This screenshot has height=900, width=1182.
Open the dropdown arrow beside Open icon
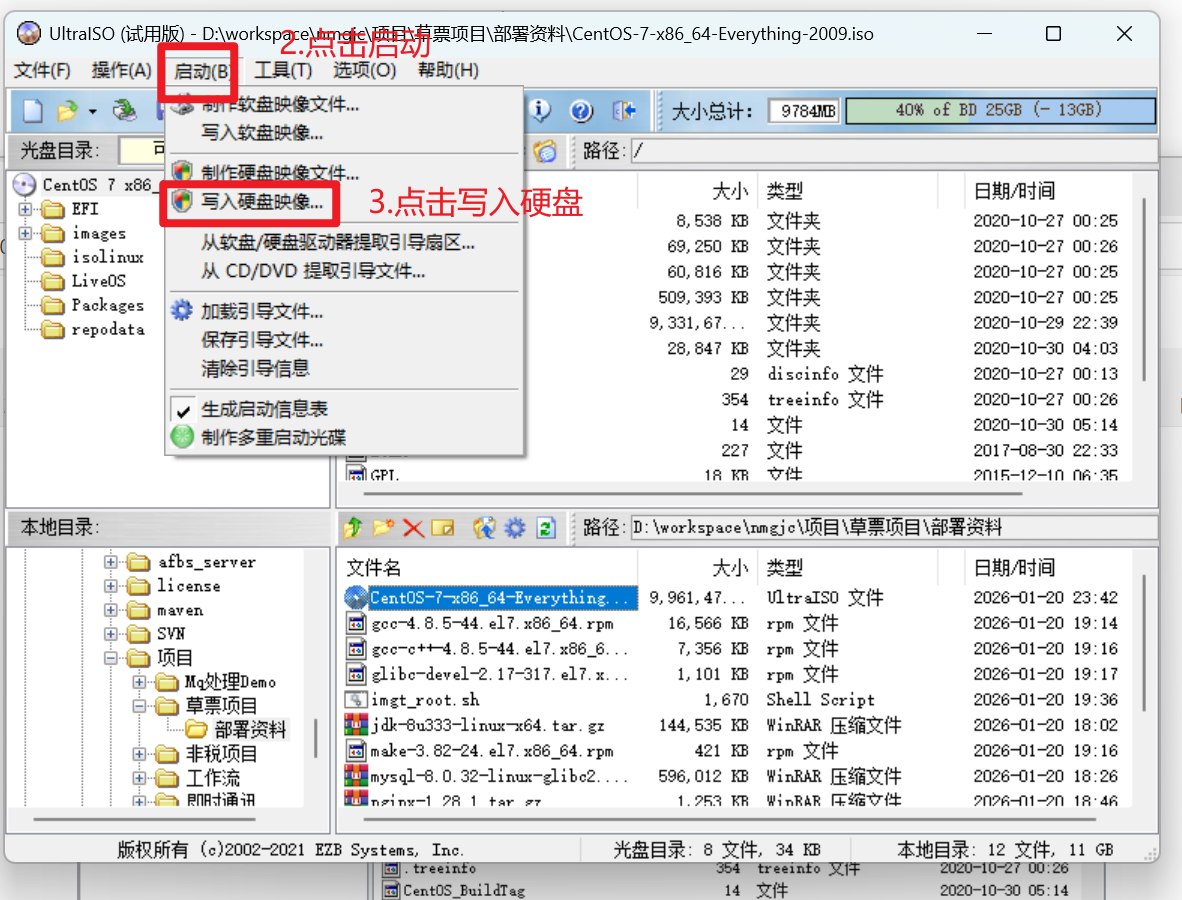pos(93,112)
